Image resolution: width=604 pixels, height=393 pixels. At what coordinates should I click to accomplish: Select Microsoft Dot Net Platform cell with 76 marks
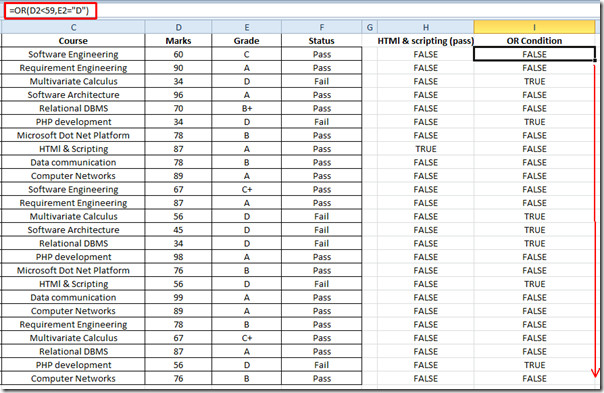73,270
